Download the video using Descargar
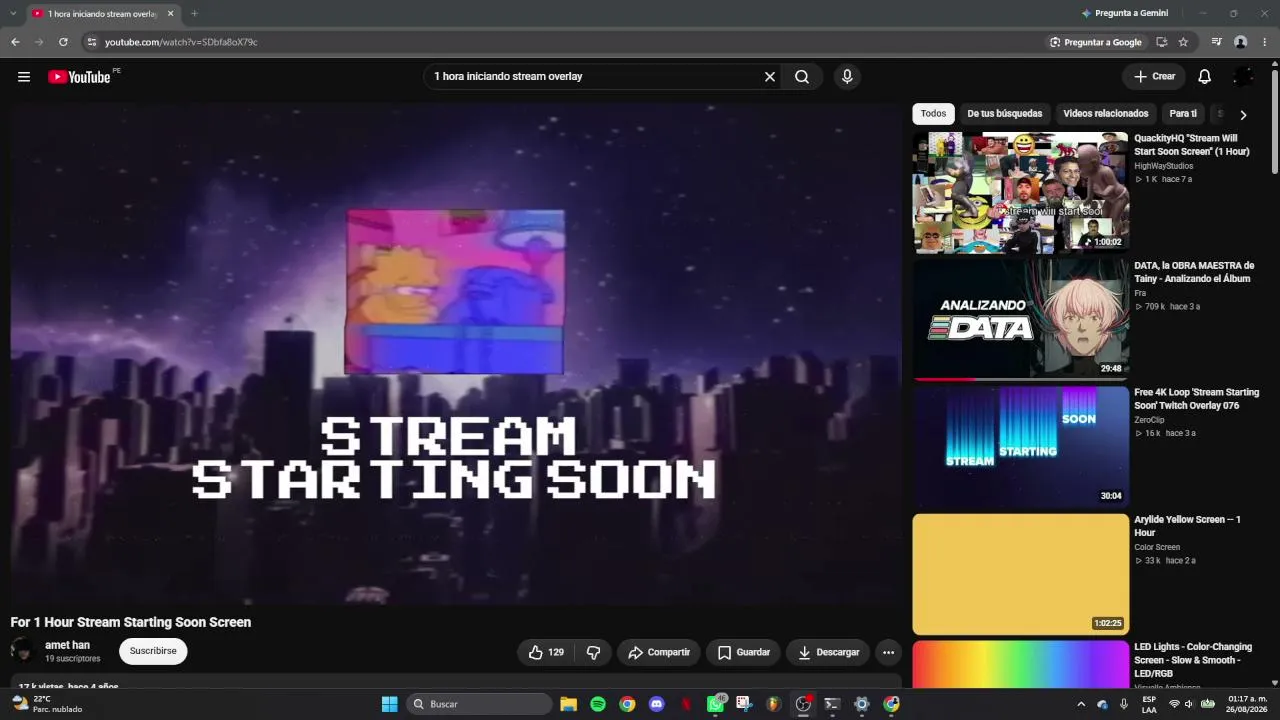The width and height of the screenshot is (1280, 720). click(x=828, y=652)
